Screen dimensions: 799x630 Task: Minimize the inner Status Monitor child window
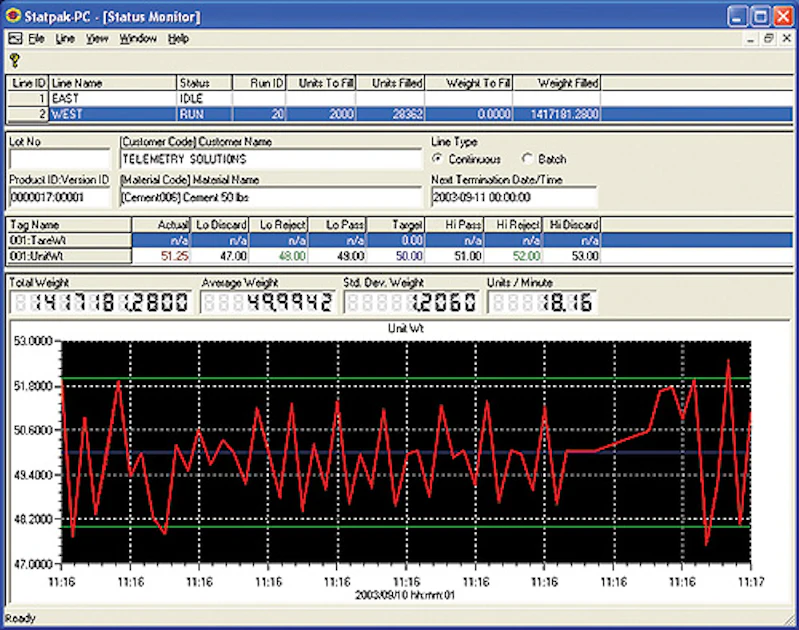coord(751,39)
